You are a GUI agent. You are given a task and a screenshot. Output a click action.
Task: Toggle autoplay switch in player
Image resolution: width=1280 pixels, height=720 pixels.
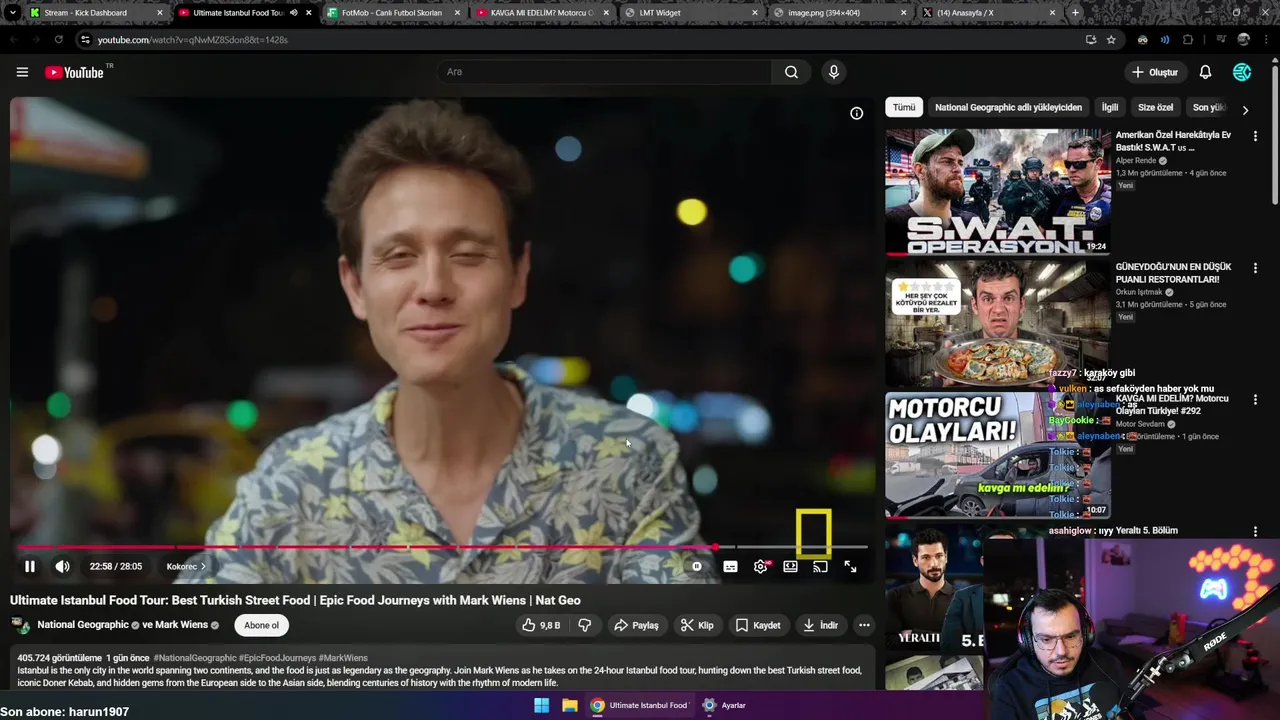(697, 566)
